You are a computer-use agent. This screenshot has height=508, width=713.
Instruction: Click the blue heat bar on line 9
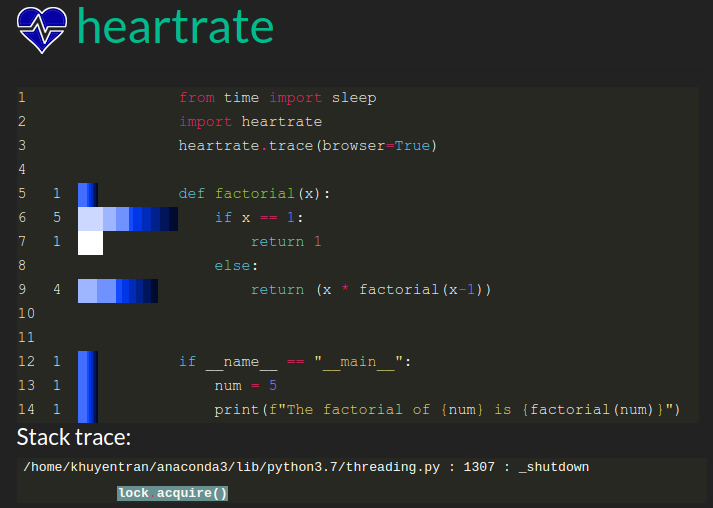118,290
